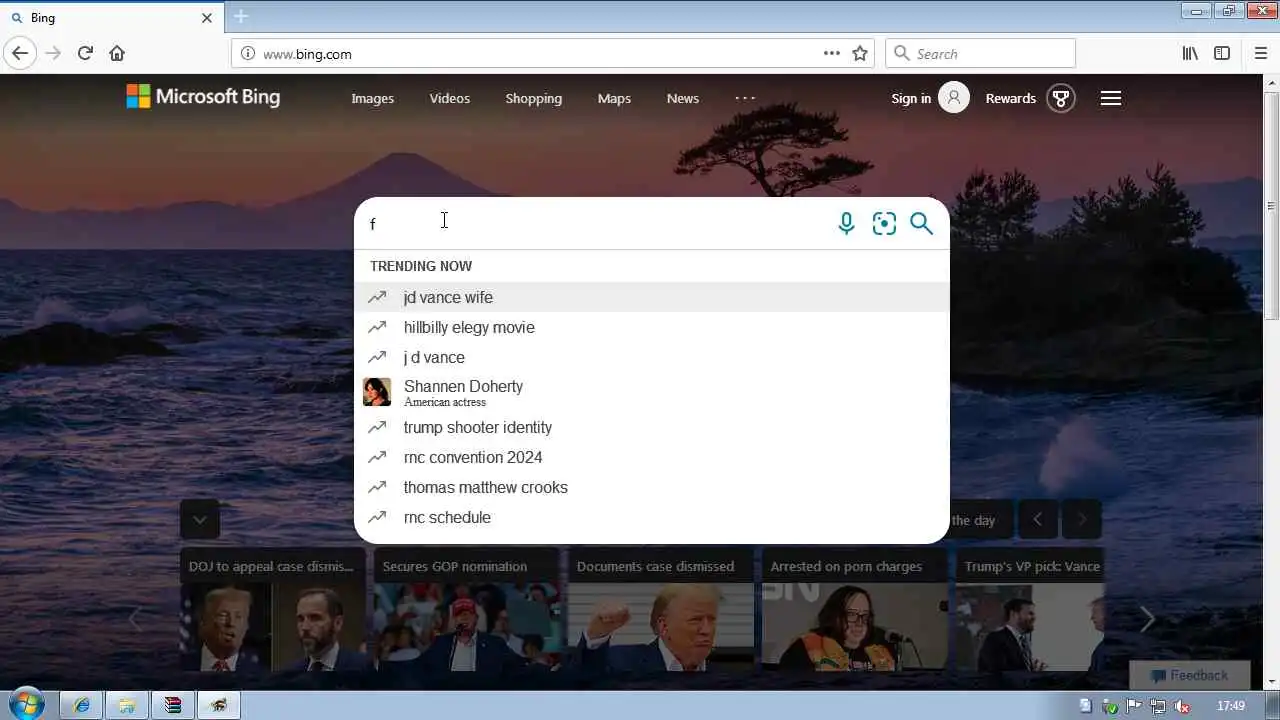This screenshot has height=720, width=1280.
Task: Open Windows Start button
Action: [27, 705]
